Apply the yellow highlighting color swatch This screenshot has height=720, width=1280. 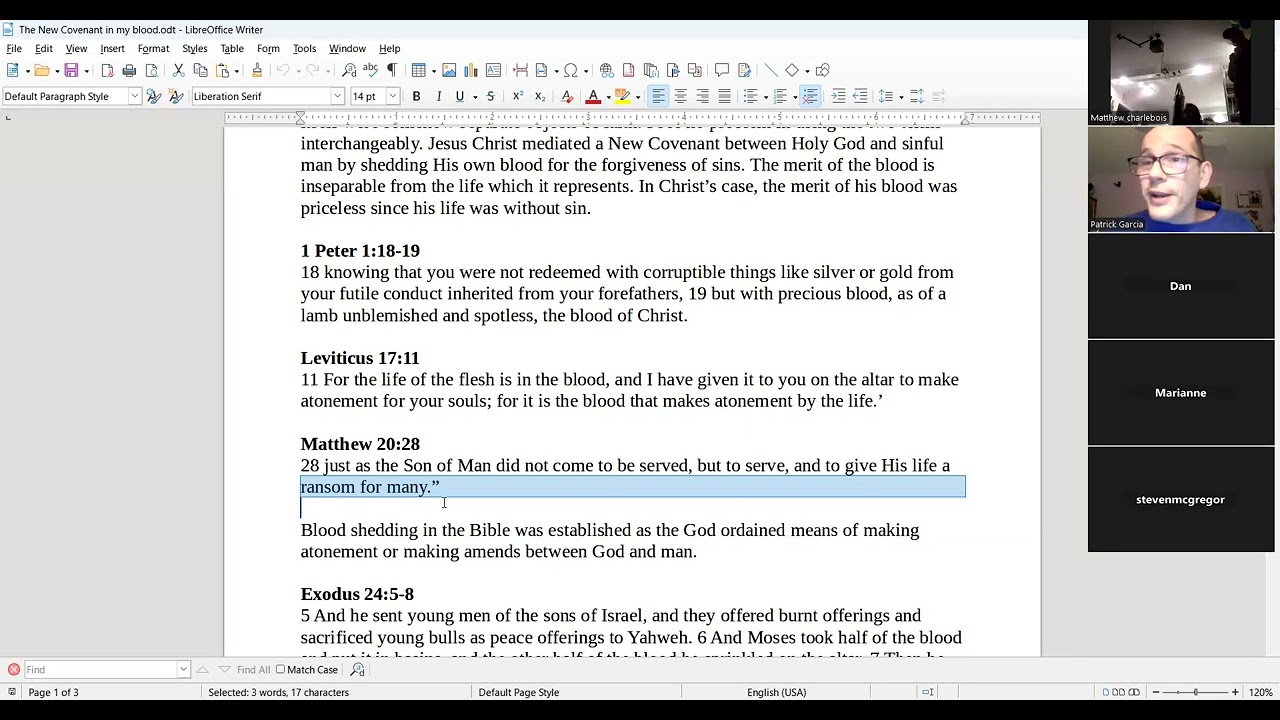622,96
